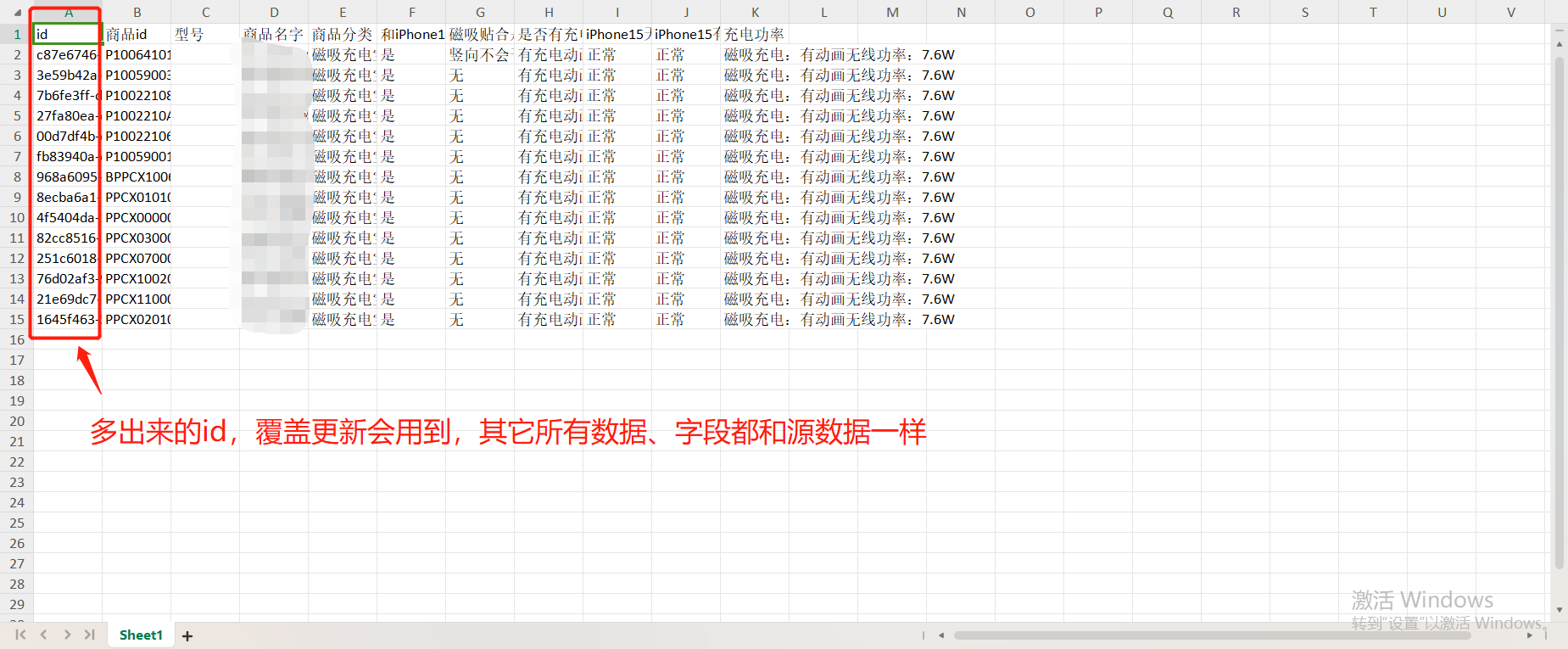
Task: Click header cell '充电功率'
Action: tap(755, 34)
